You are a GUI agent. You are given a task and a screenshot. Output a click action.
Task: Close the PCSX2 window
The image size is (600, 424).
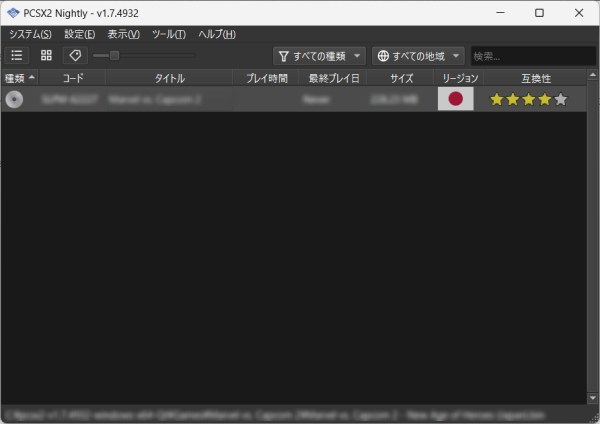(579, 13)
